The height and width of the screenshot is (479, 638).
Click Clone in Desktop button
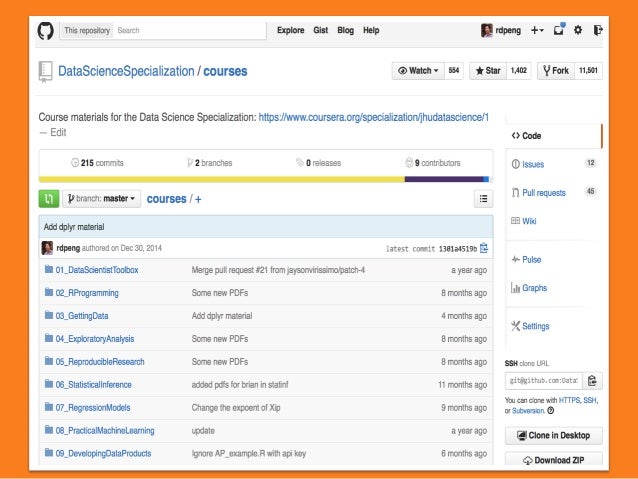[554, 435]
